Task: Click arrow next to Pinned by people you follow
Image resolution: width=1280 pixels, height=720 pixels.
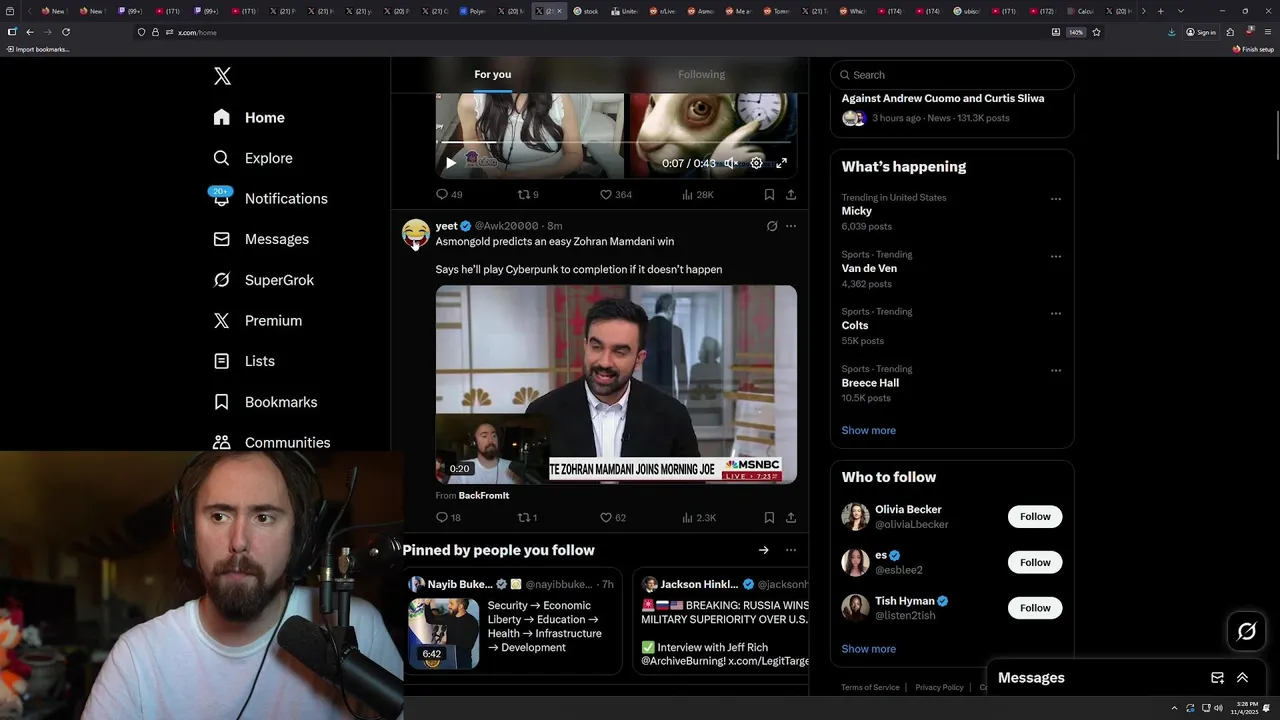Action: click(x=763, y=550)
